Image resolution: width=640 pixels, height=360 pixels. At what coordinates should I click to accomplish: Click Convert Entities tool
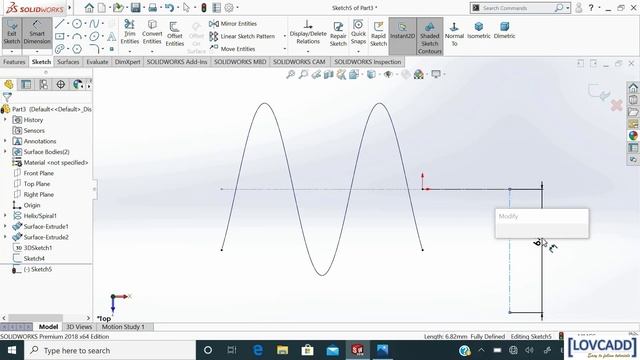[152, 32]
